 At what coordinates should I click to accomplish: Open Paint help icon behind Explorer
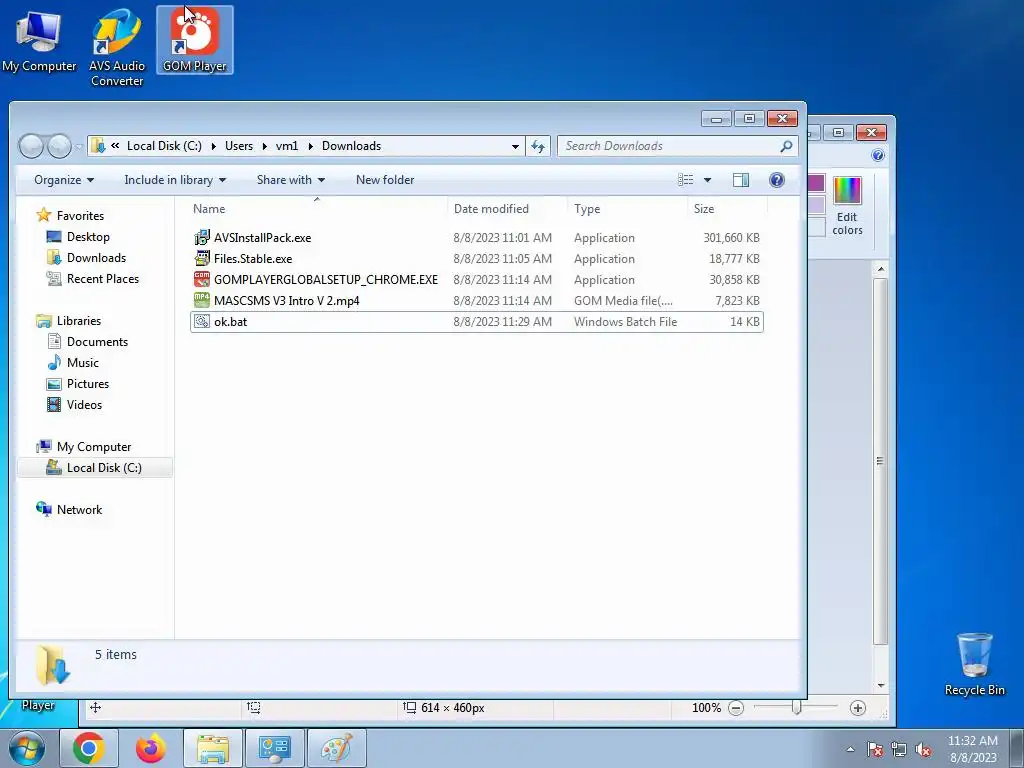point(878,155)
